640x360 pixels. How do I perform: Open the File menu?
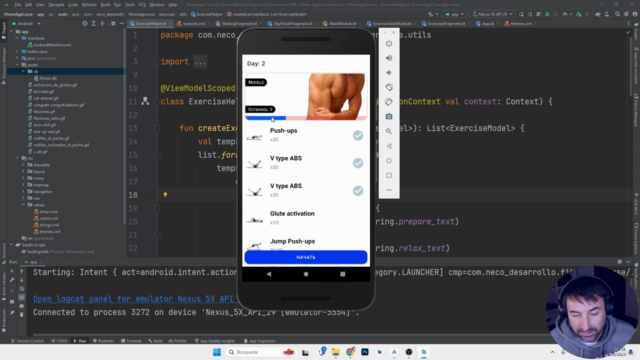point(18,5)
